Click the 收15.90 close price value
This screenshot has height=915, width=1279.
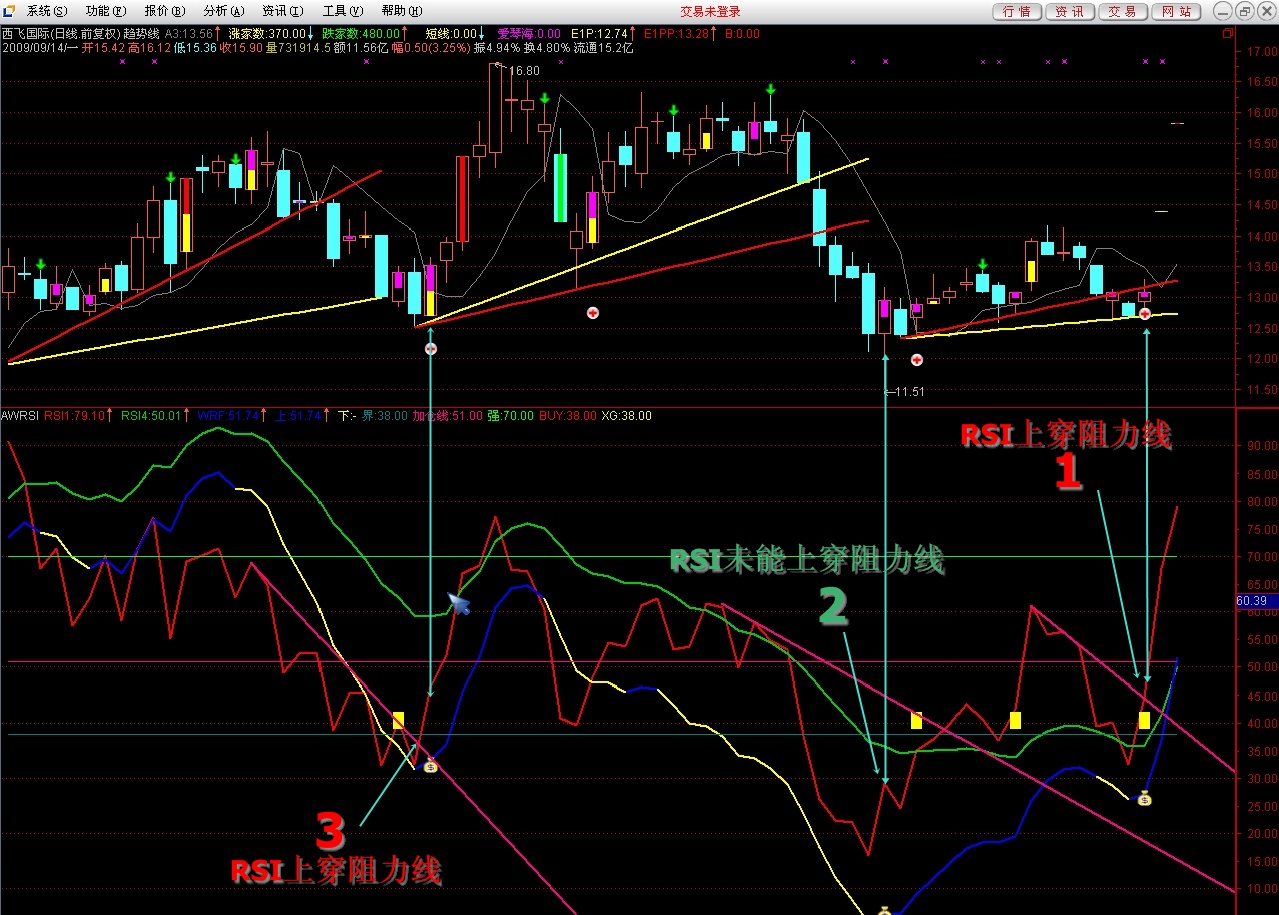tap(242, 47)
